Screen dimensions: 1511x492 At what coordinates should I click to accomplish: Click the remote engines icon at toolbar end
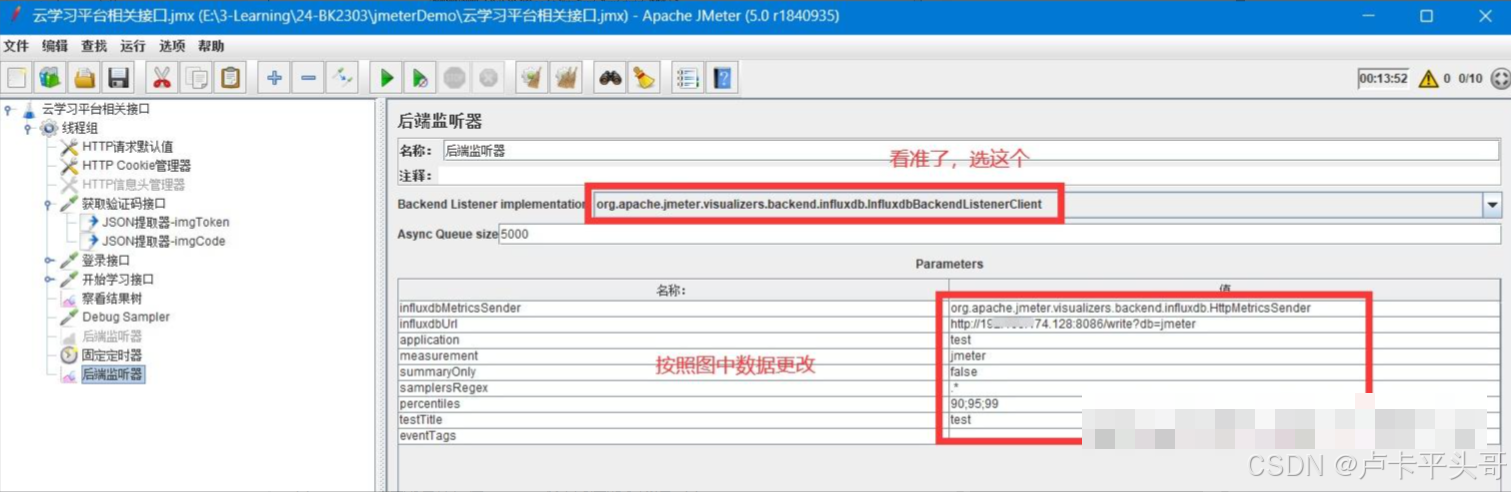point(1500,78)
